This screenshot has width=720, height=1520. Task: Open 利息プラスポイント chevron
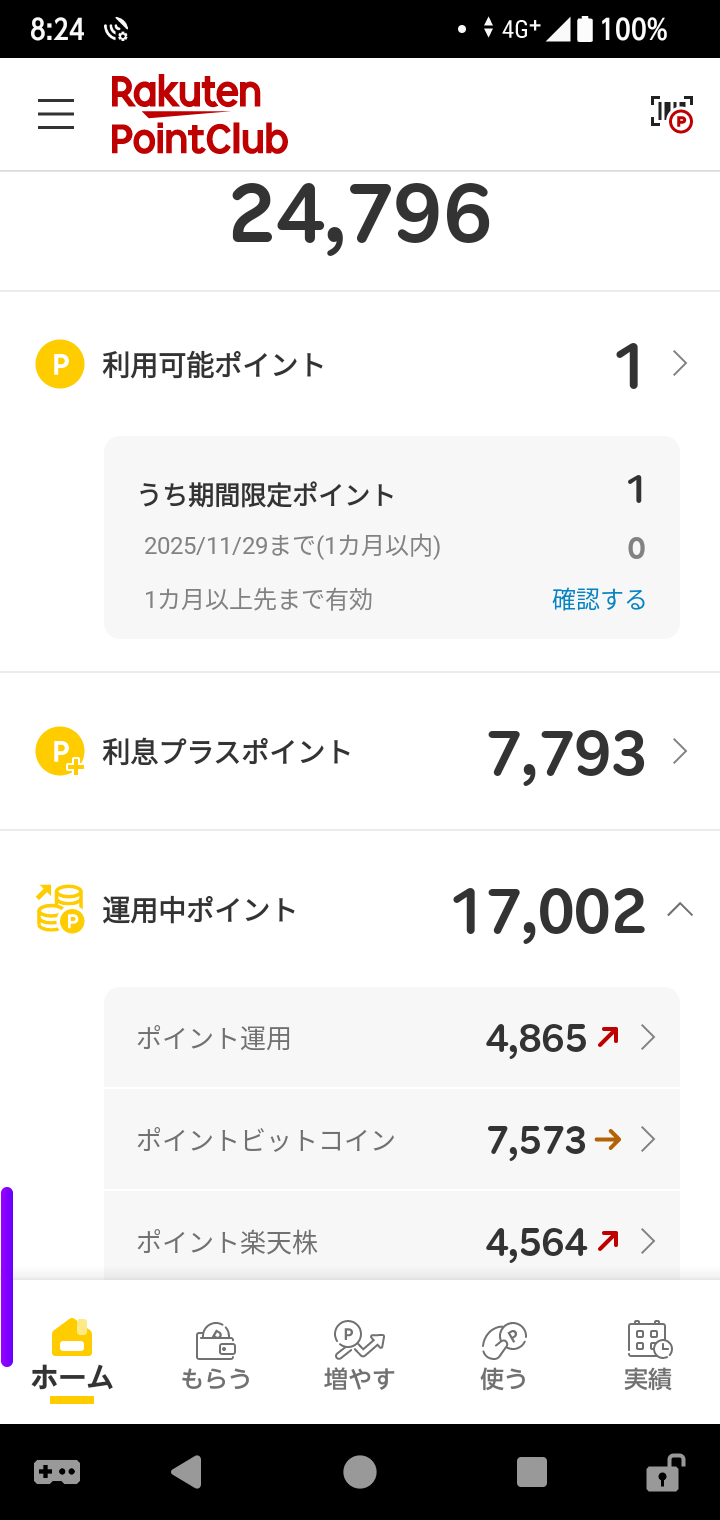680,752
